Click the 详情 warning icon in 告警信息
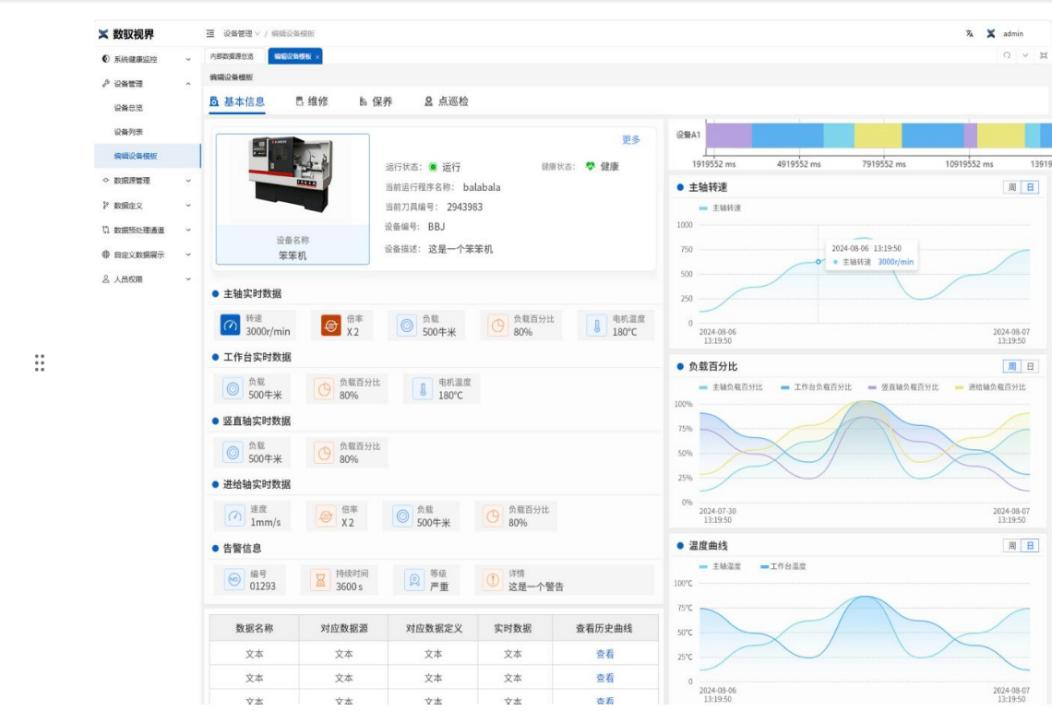1052x711 pixels. pyautogui.click(x=492, y=580)
